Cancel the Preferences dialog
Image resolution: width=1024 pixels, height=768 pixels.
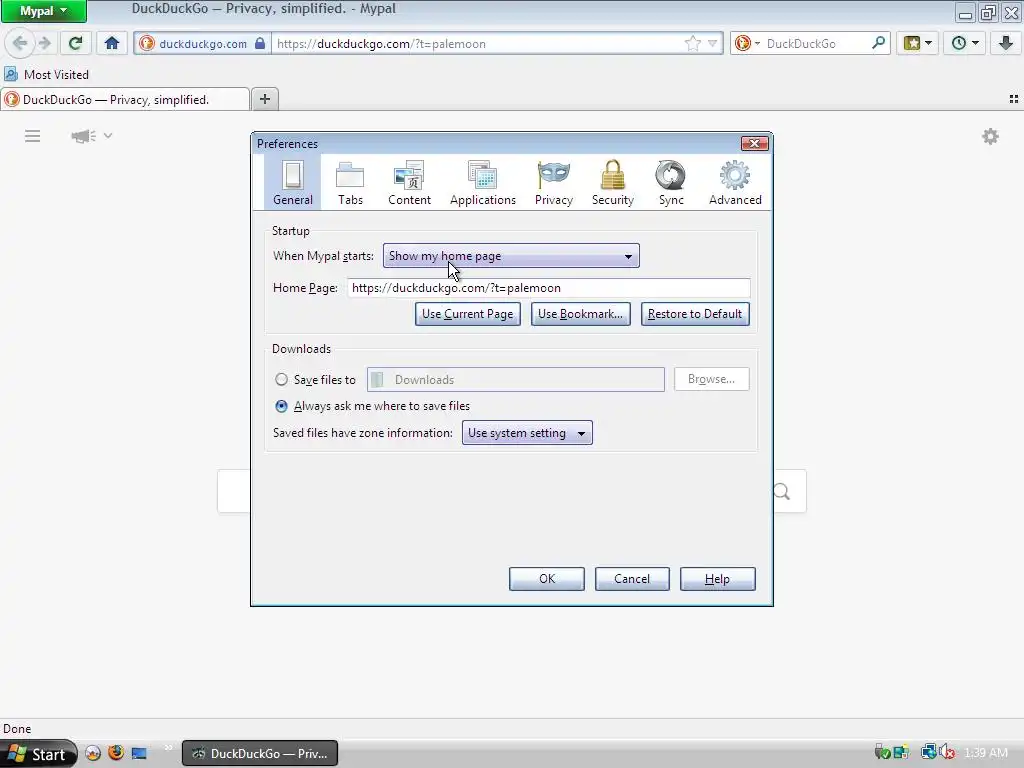click(632, 579)
